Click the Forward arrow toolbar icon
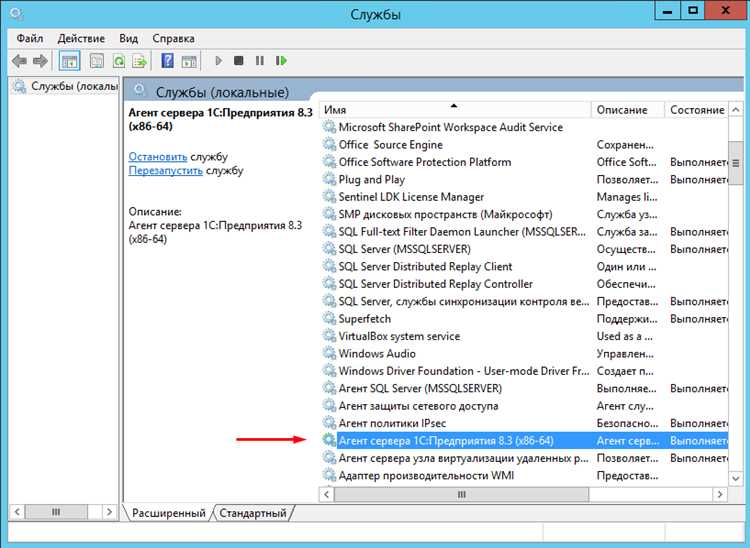The height and width of the screenshot is (548, 750). (x=40, y=61)
